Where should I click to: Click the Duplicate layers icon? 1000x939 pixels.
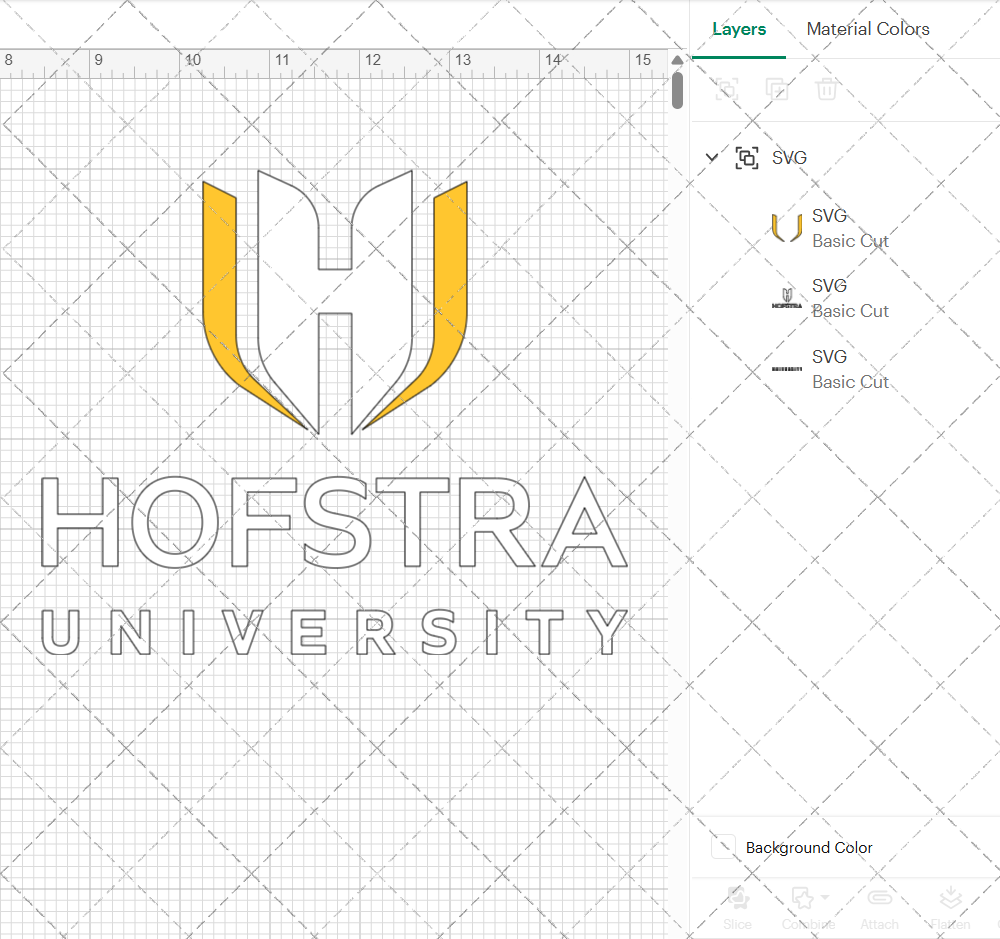point(776,89)
